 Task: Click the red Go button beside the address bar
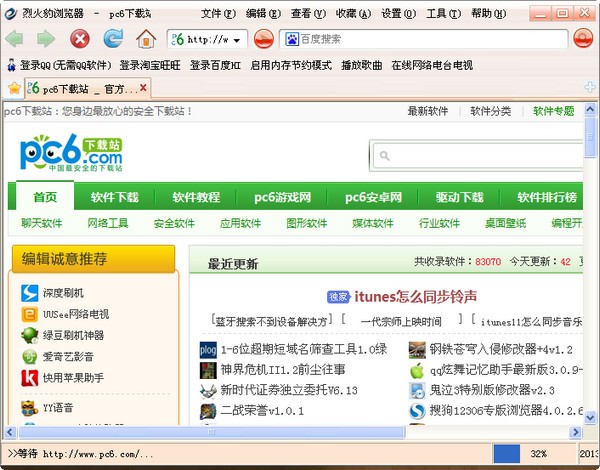click(264, 39)
